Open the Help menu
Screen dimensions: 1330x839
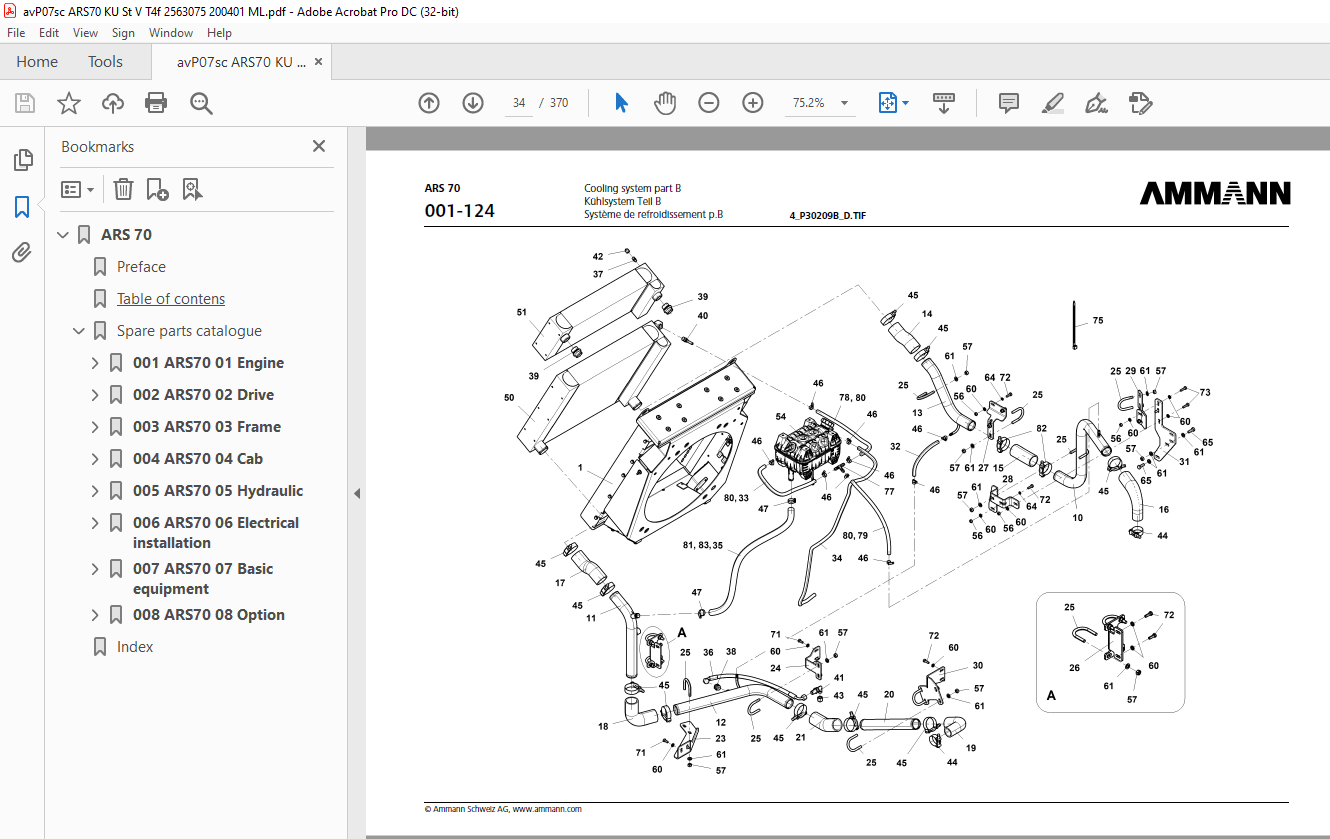tap(219, 33)
